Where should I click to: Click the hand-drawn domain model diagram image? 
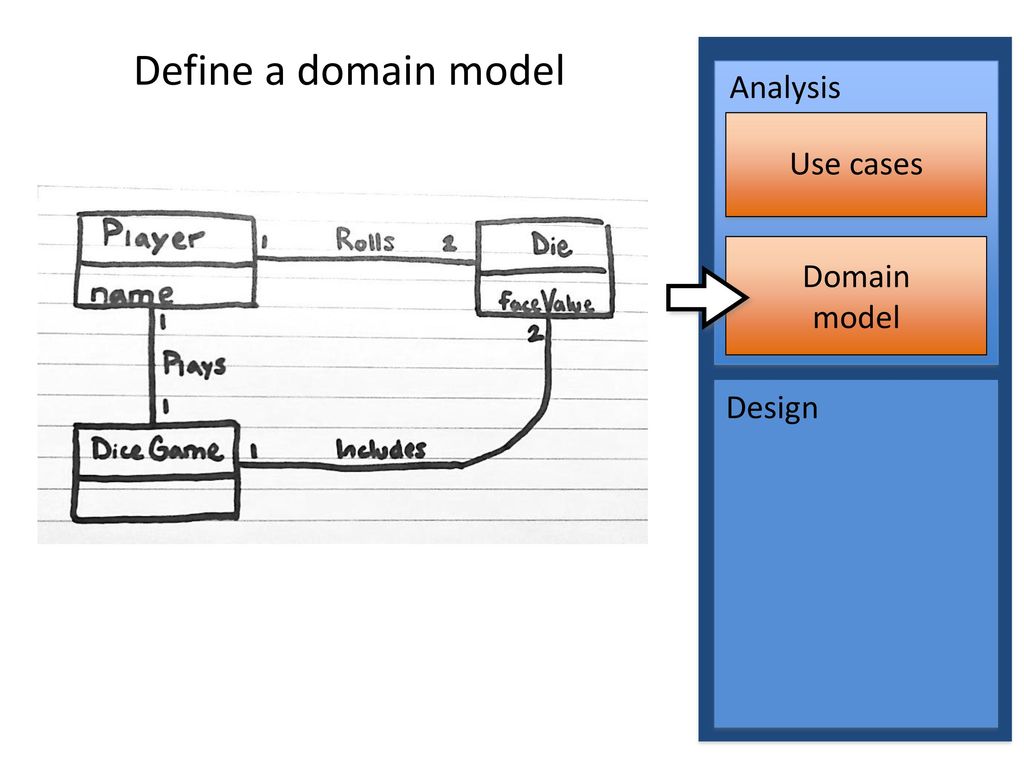(342, 364)
